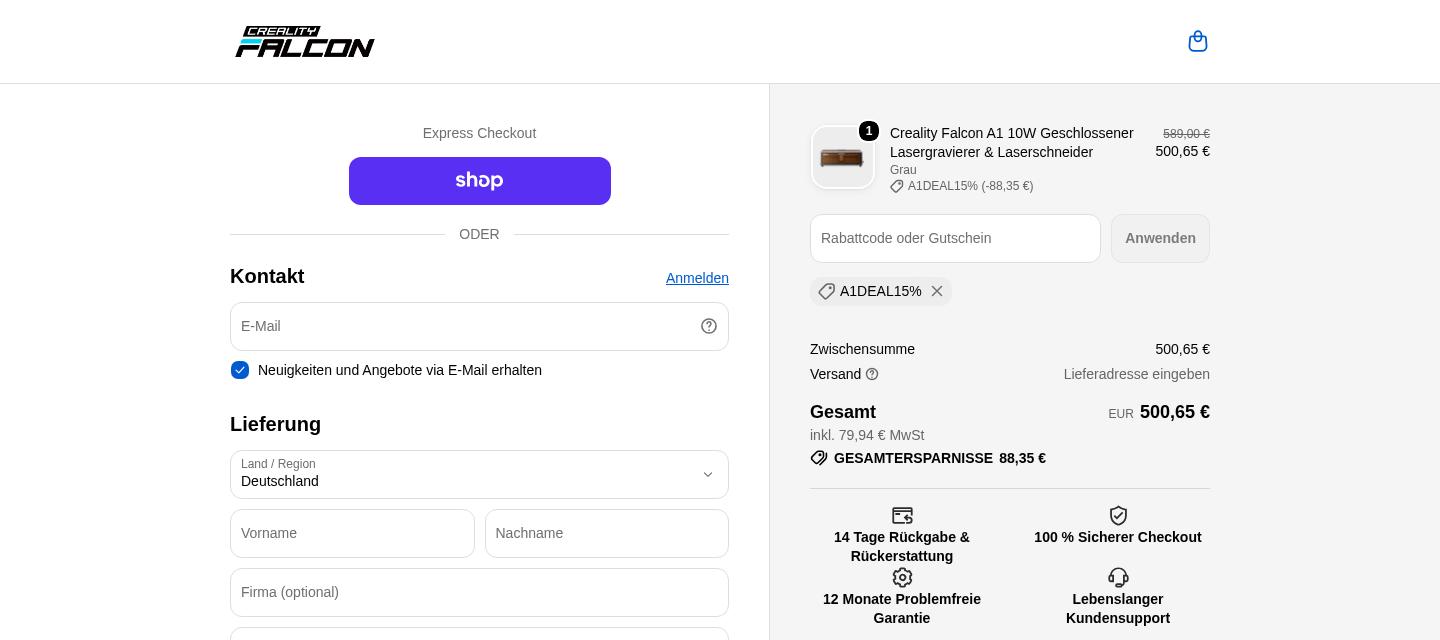This screenshot has height=640, width=1440.
Task: Click the discount tag icon under product name
Action: [897, 186]
